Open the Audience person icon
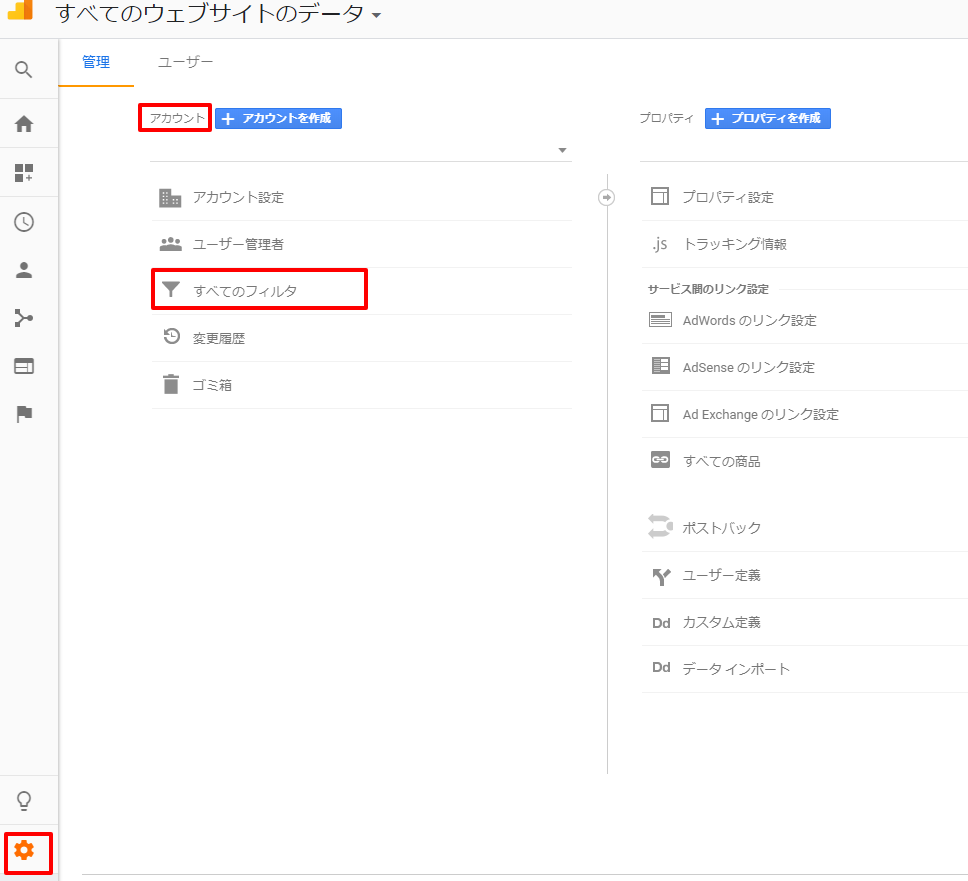This screenshot has height=881, width=968. click(x=24, y=270)
